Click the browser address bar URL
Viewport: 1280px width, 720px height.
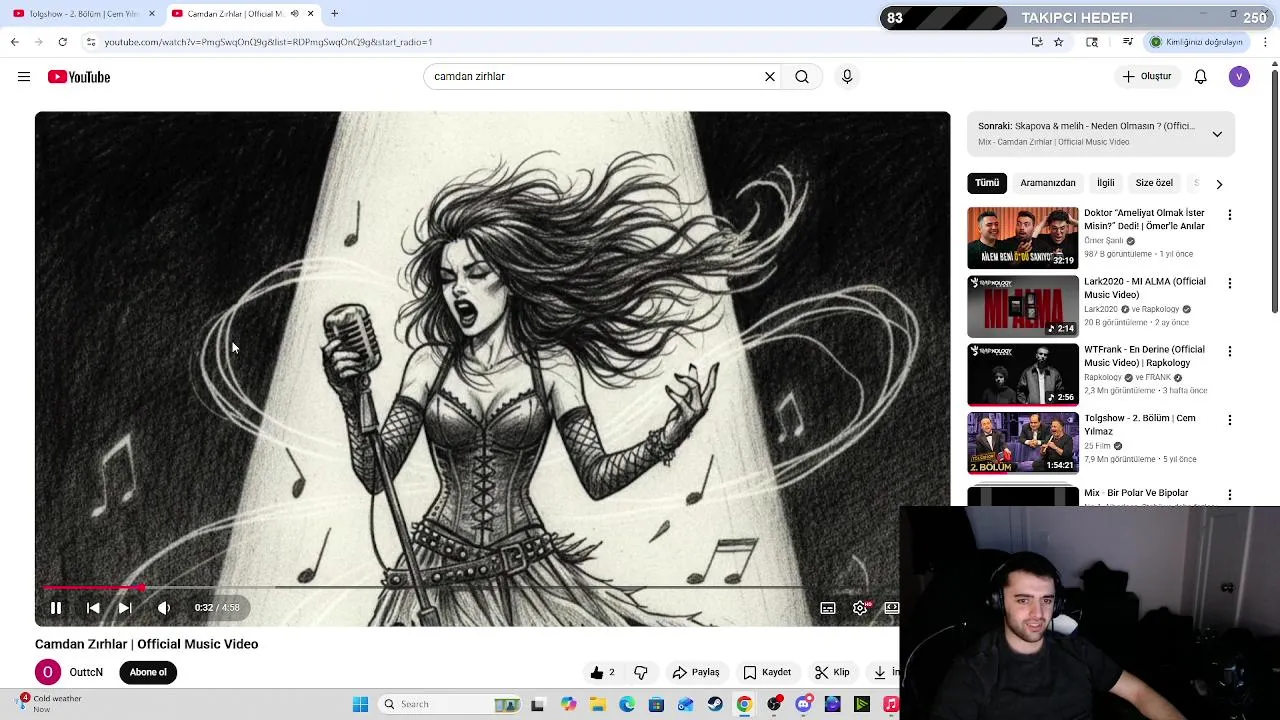pos(268,42)
